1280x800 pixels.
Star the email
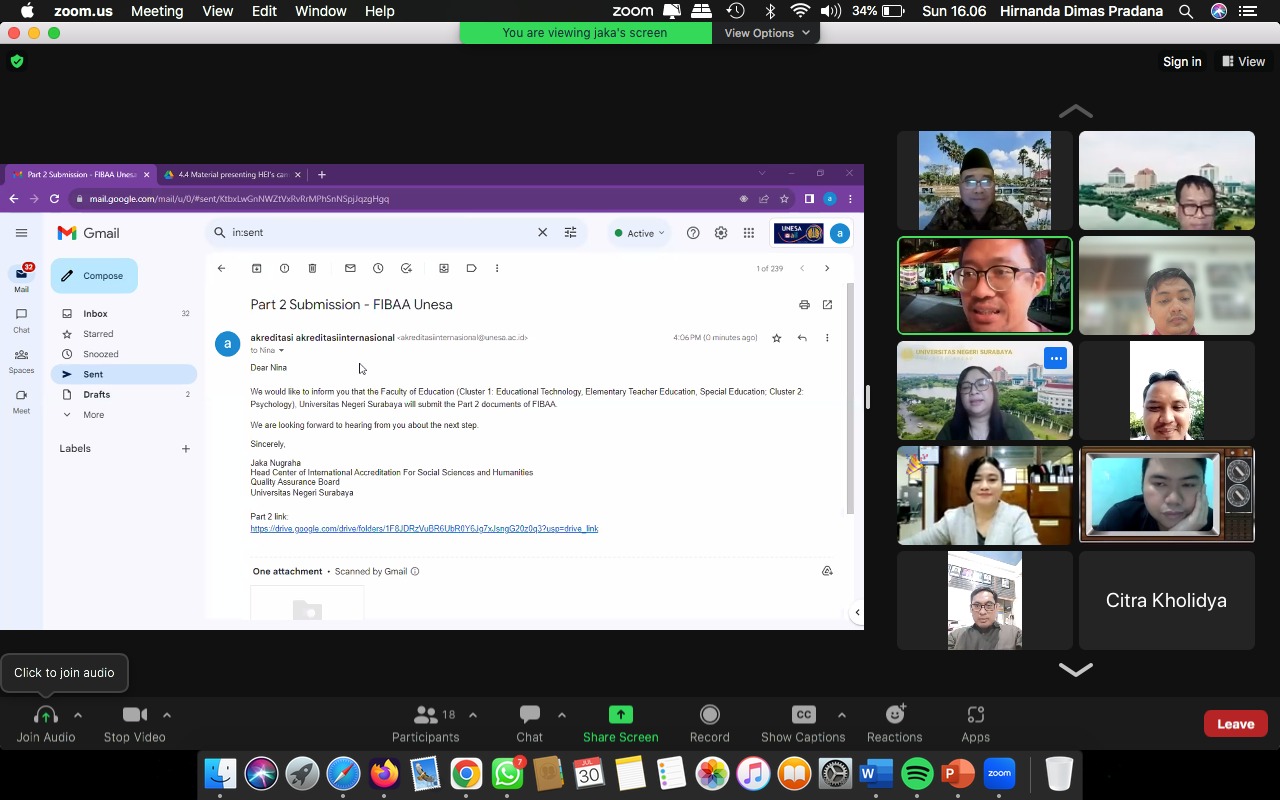point(777,338)
